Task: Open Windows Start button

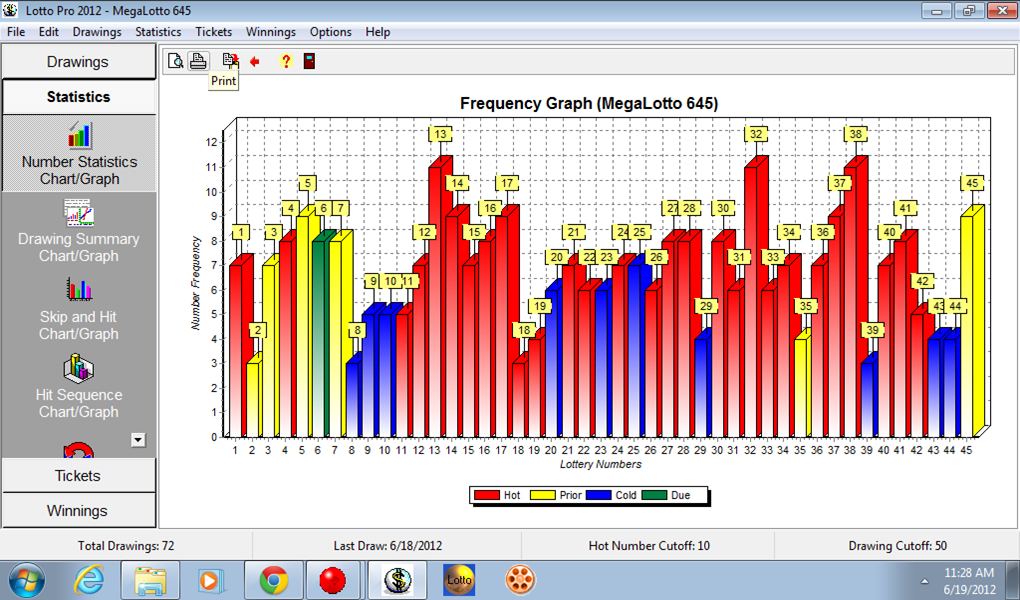Action: pyautogui.click(x=27, y=580)
